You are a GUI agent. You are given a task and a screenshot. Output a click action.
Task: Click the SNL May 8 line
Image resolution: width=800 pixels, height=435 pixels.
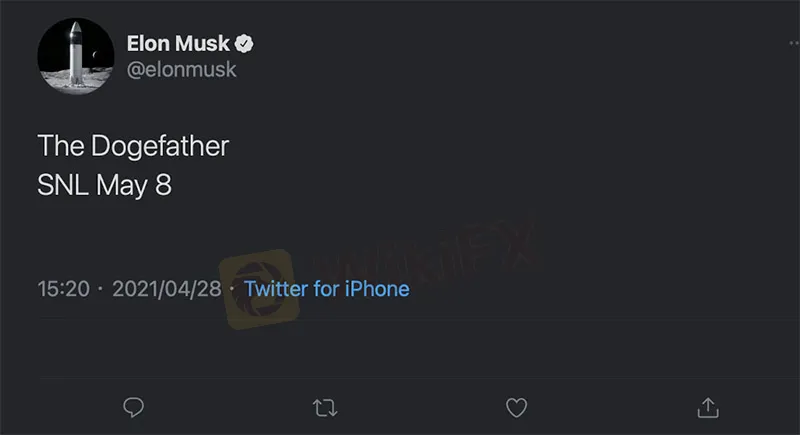click(105, 186)
